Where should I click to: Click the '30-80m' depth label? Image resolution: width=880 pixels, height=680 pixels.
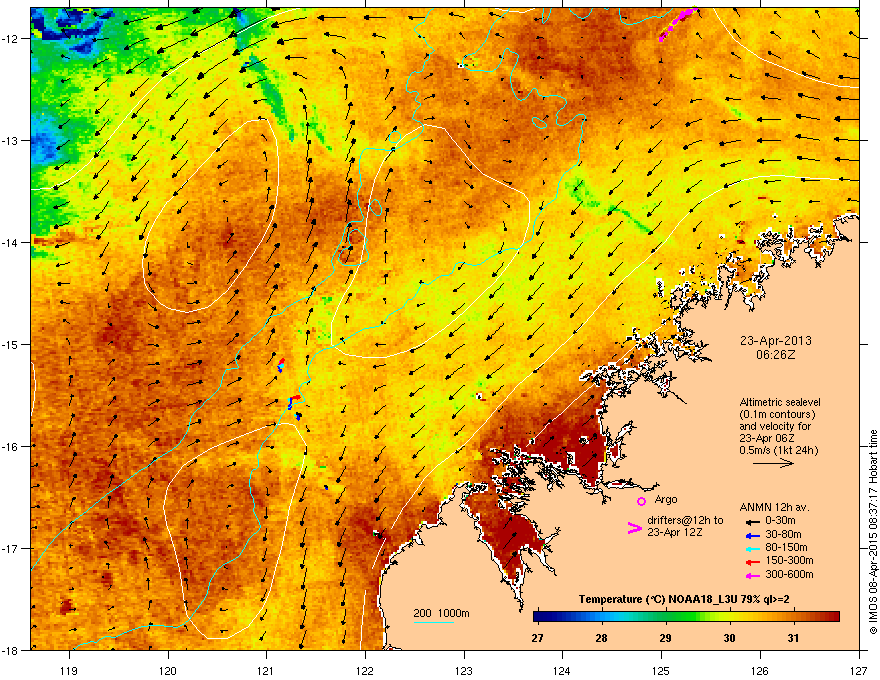pos(783,534)
